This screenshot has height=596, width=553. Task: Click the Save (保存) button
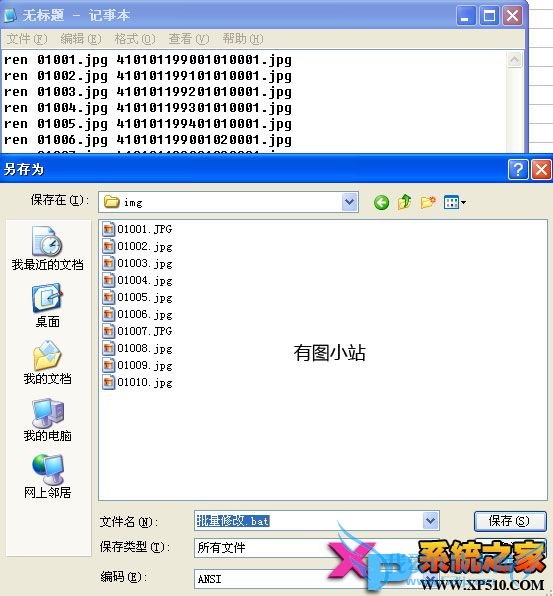click(x=510, y=521)
